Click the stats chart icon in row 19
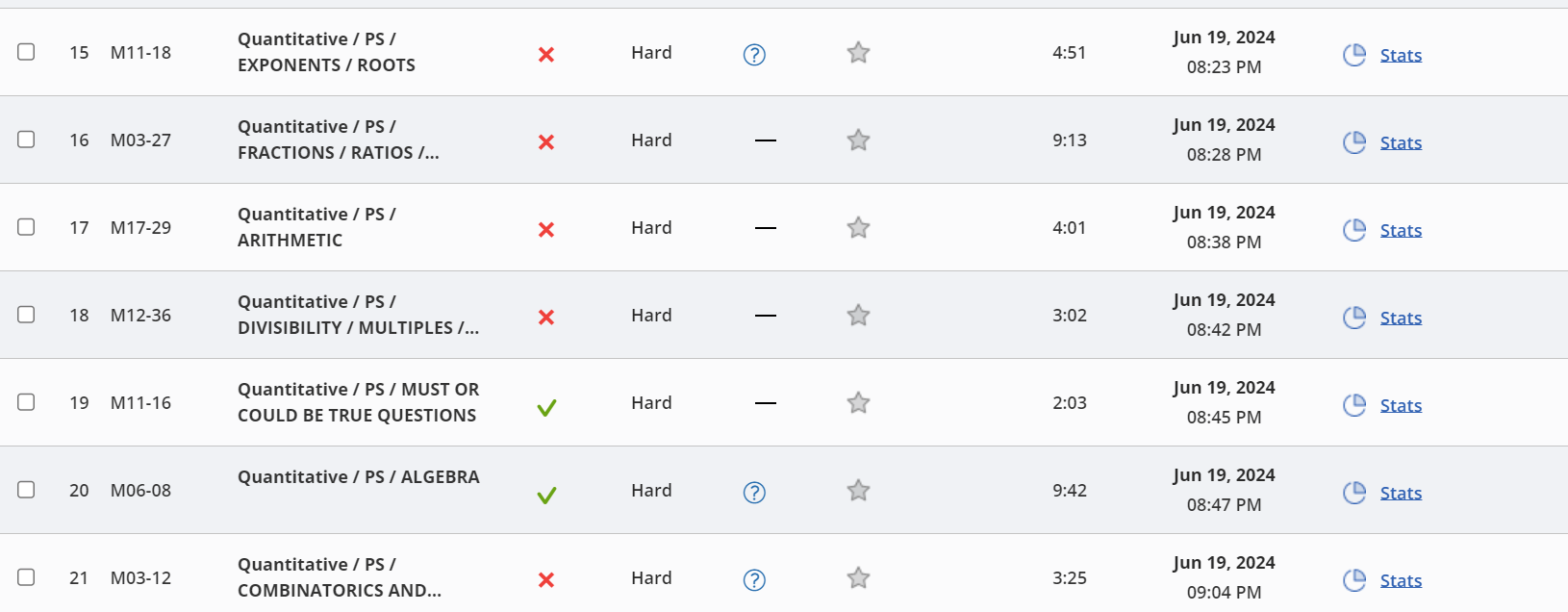 (x=1354, y=405)
